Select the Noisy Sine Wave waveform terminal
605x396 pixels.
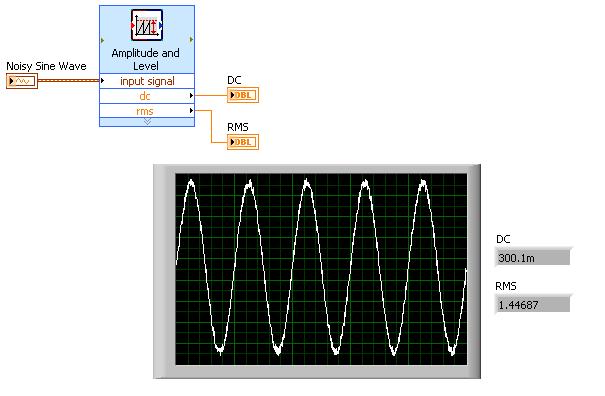click(x=22, y=81)
